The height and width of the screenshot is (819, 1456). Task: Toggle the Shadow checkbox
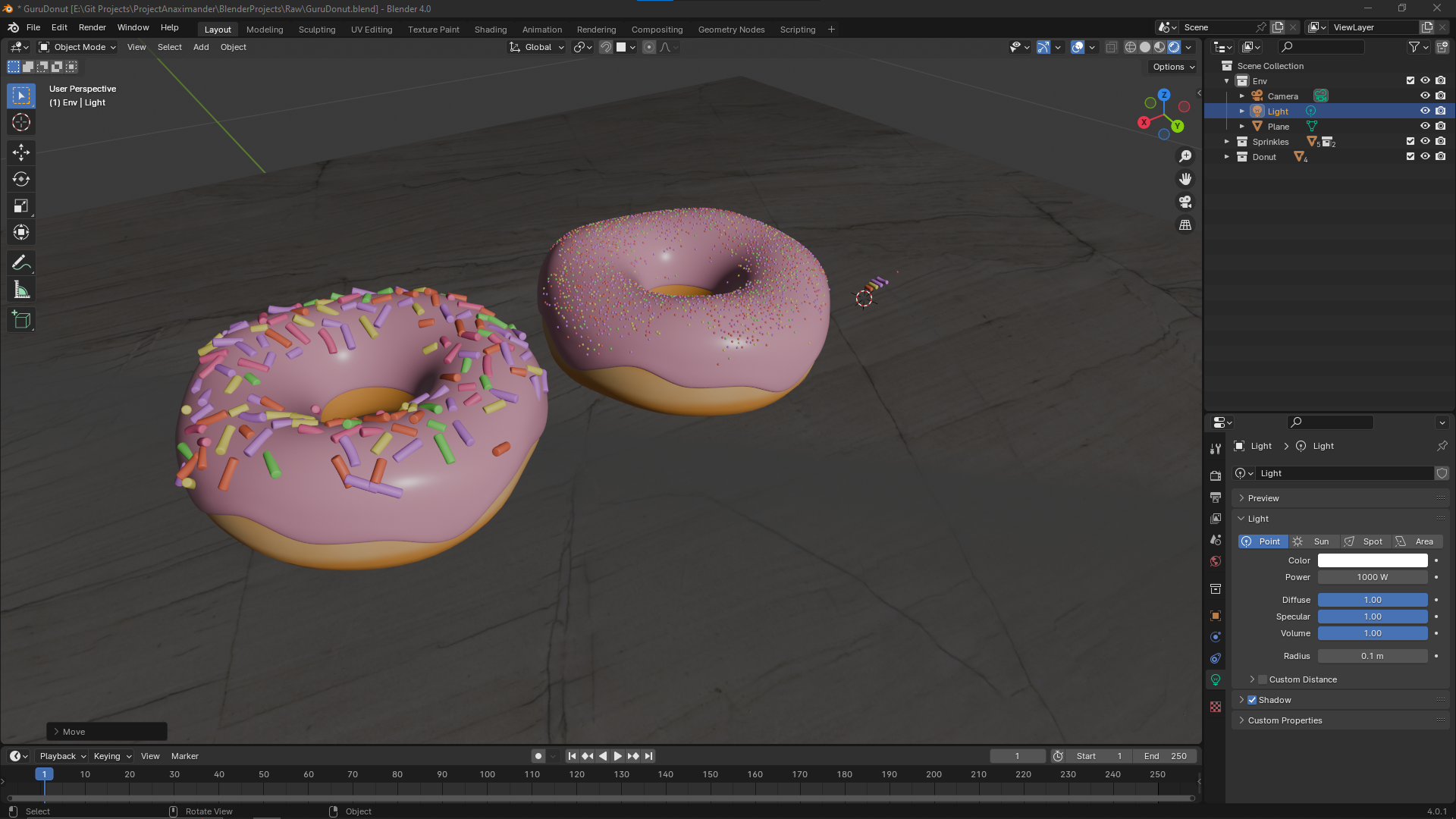1252,700
